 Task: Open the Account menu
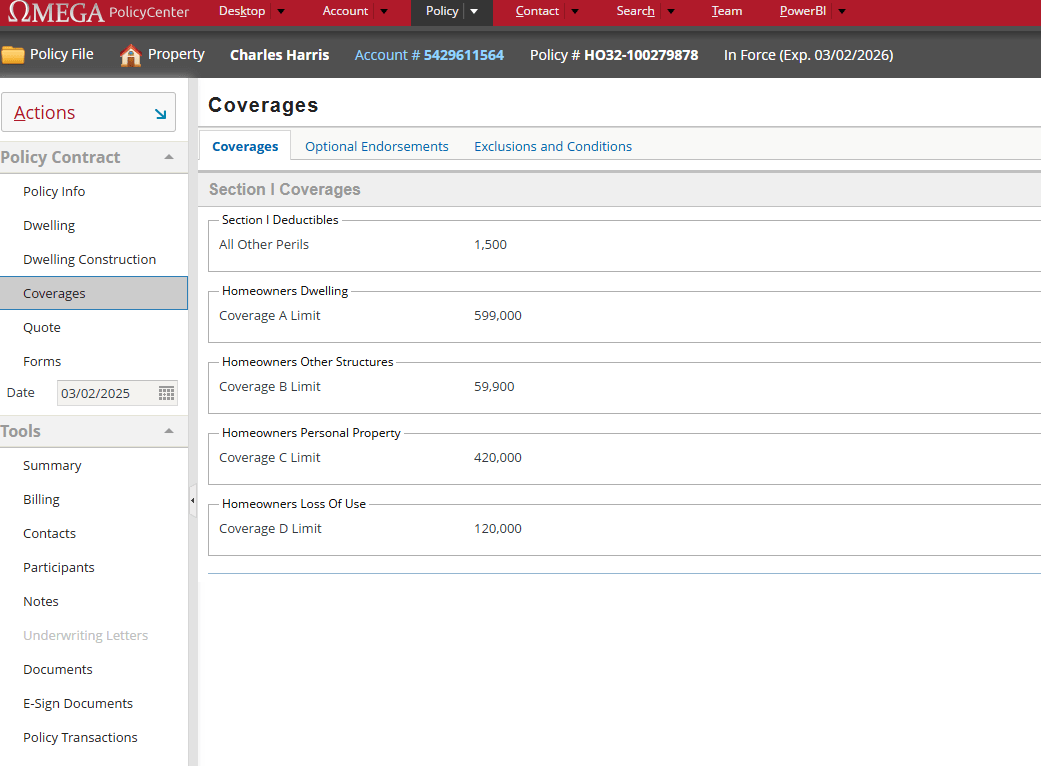click(345, 11)
